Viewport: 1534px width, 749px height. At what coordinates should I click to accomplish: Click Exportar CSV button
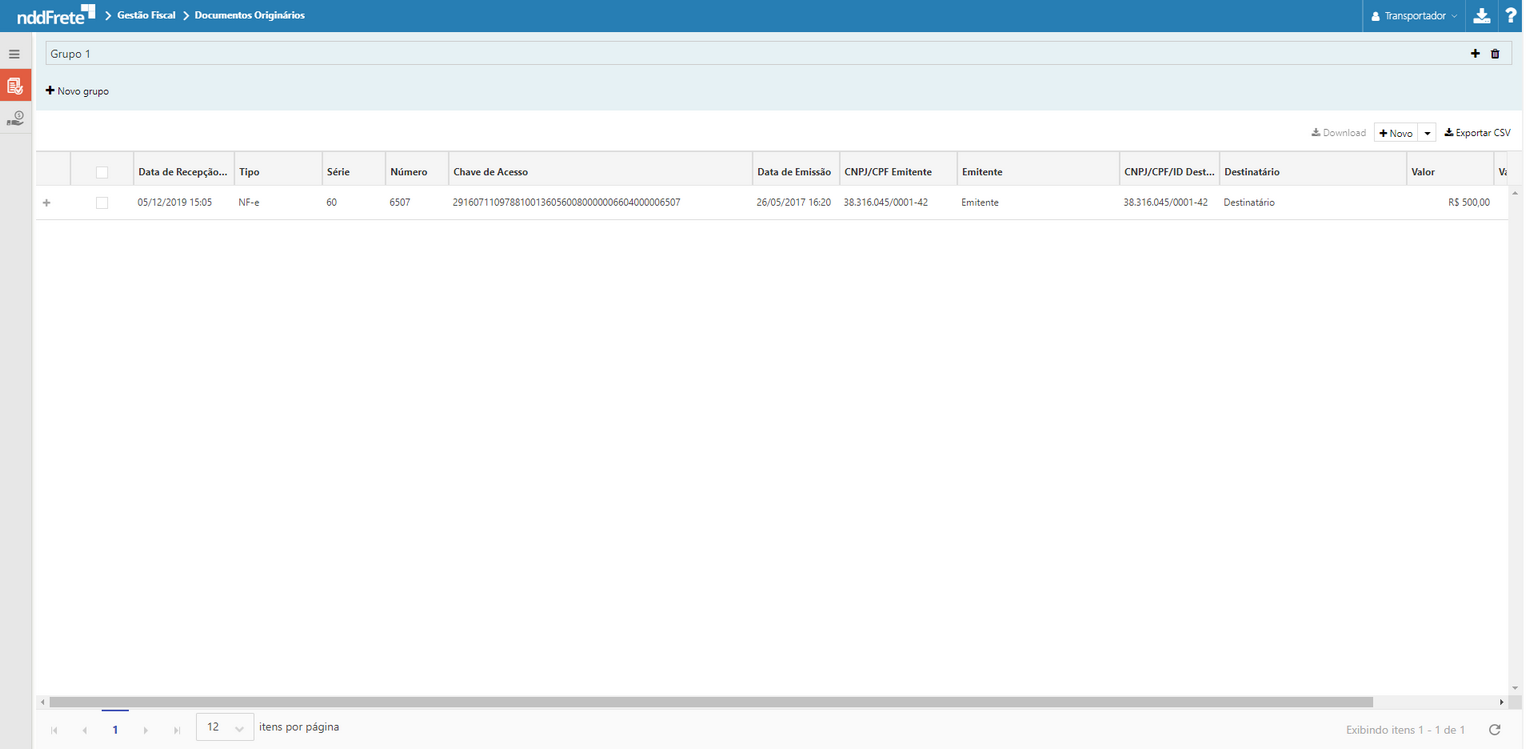(x=1477, y=133)
